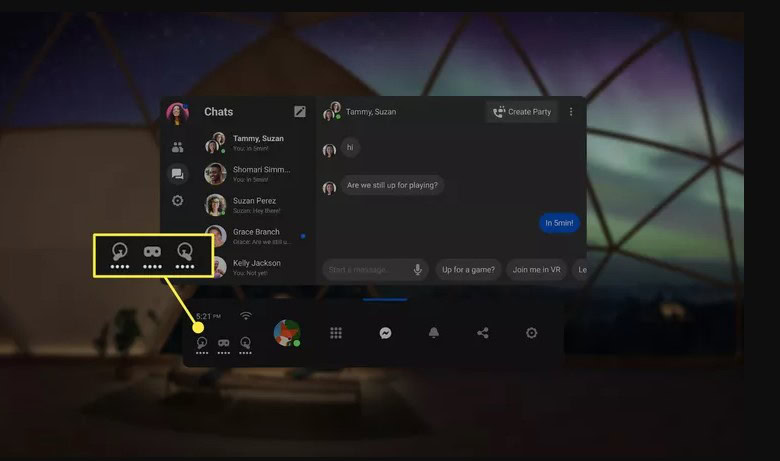Open the apps grid in menu bar

[336, 333]
